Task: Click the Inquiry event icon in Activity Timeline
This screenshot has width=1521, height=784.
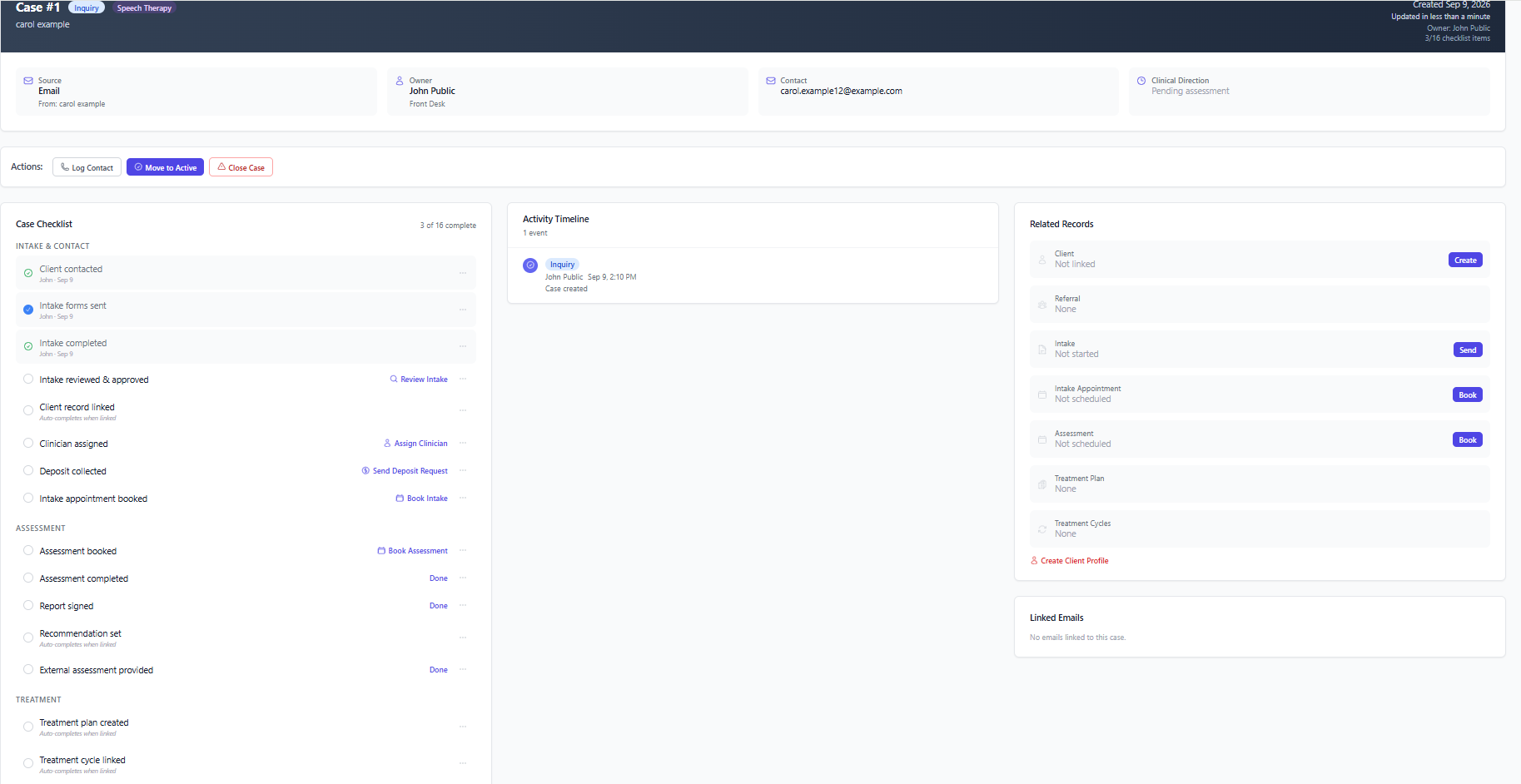Action: pos(530,265)
